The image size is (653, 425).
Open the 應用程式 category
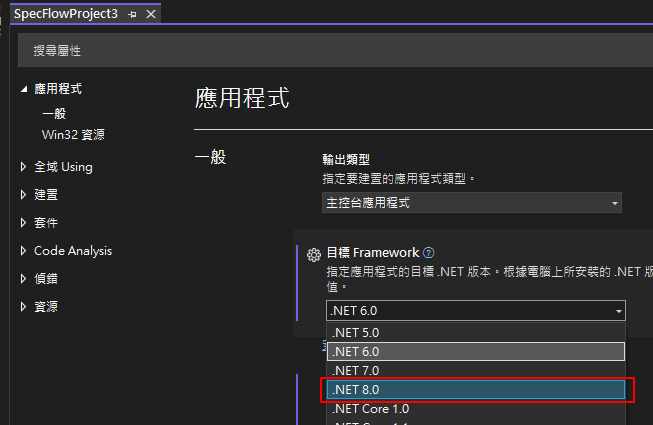pos(58,89)
